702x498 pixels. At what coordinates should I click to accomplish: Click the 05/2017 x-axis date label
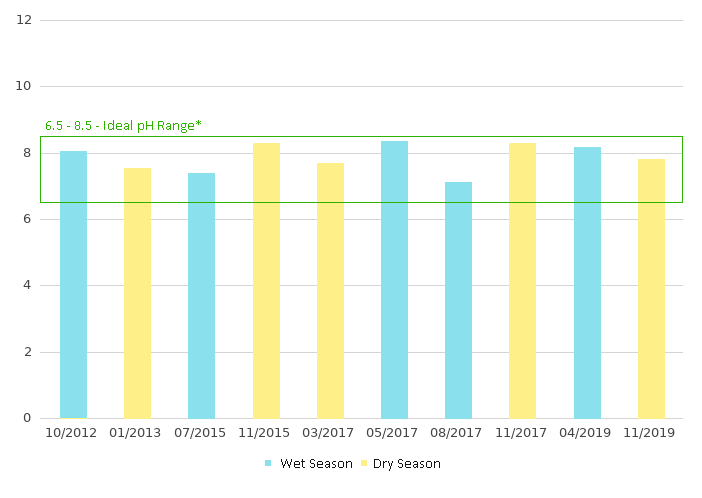point(394,433)
